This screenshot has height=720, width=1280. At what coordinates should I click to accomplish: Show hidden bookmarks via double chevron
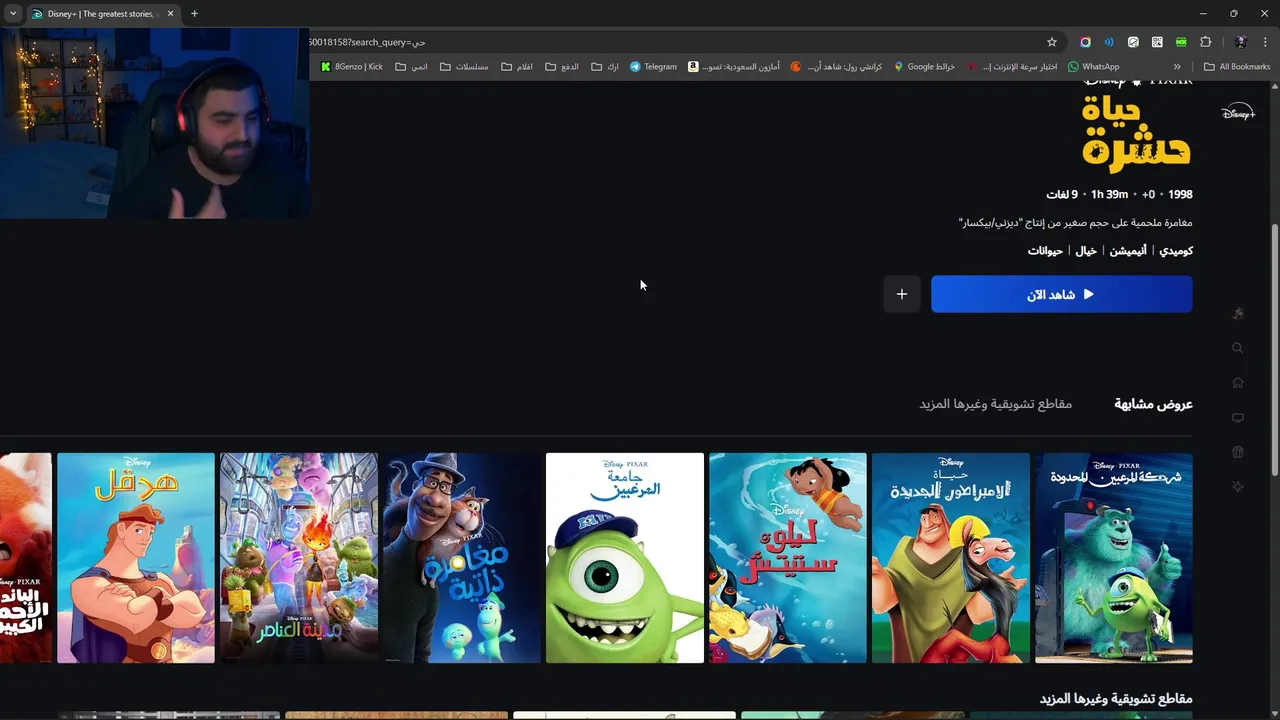(1177, 67)
